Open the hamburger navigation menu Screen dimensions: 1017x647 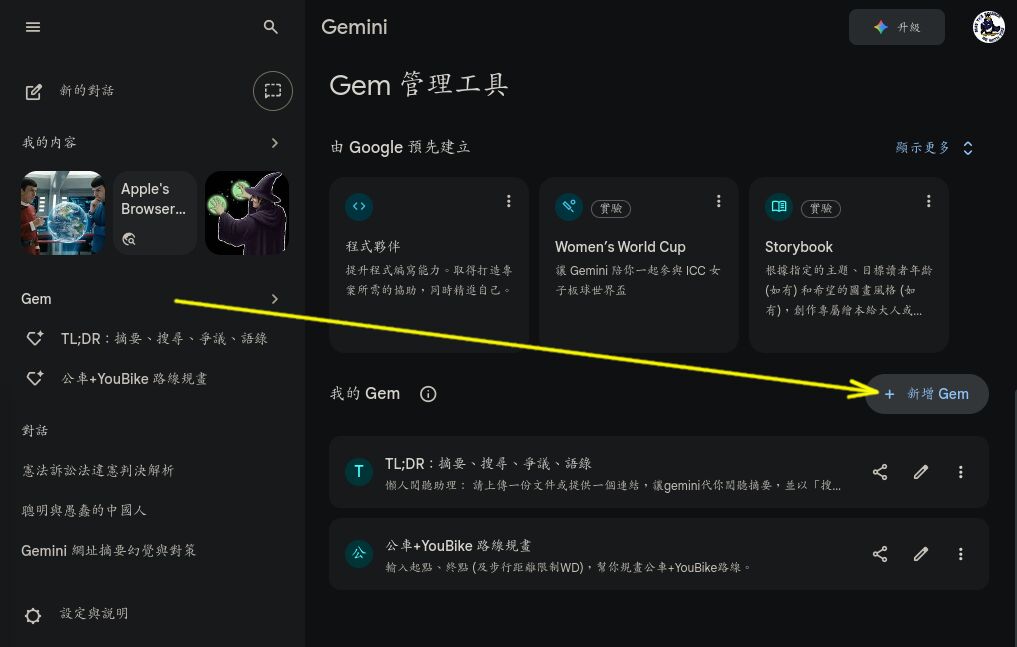(x=33, y=27)
